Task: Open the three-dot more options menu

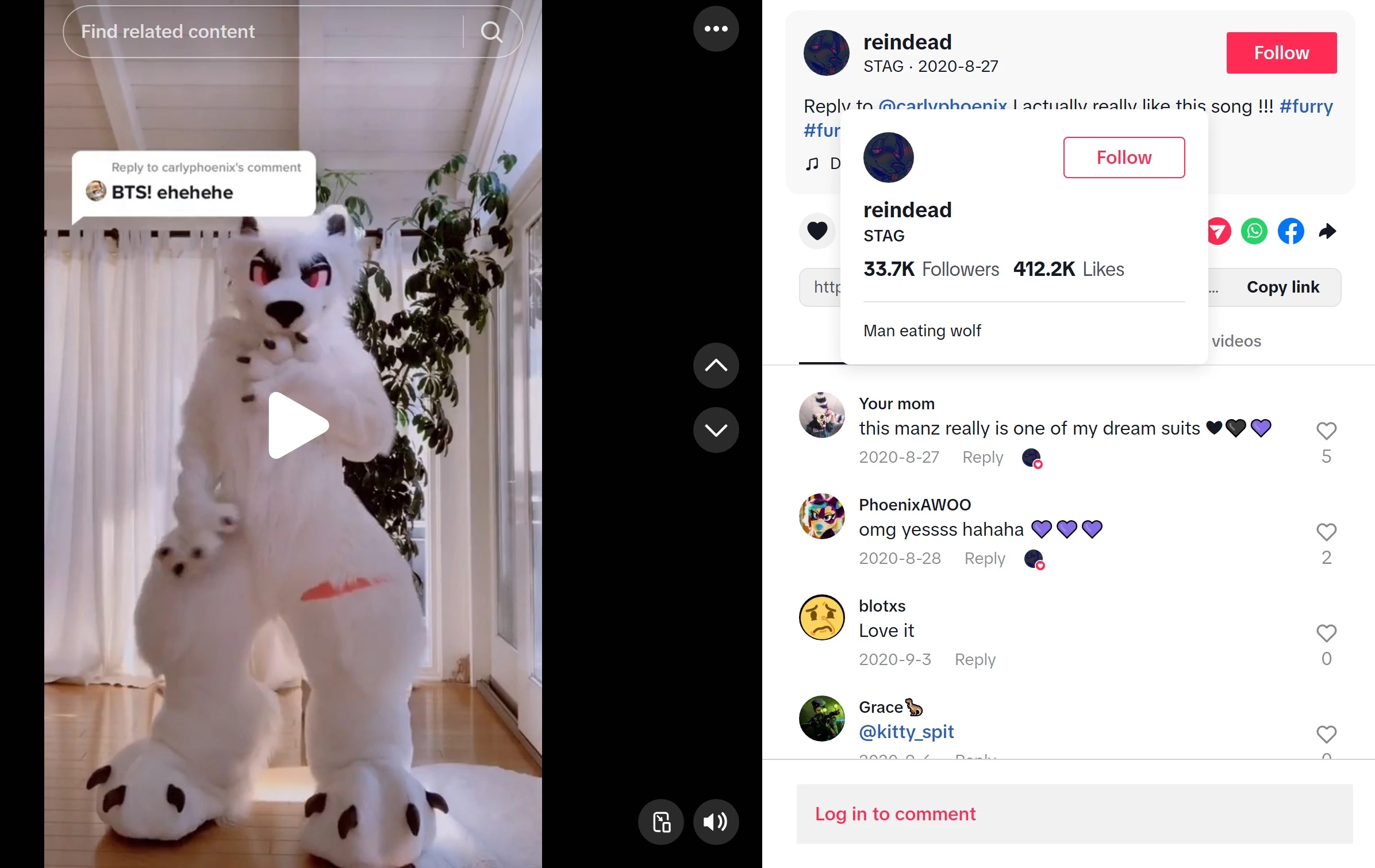Action: [716, 29]
